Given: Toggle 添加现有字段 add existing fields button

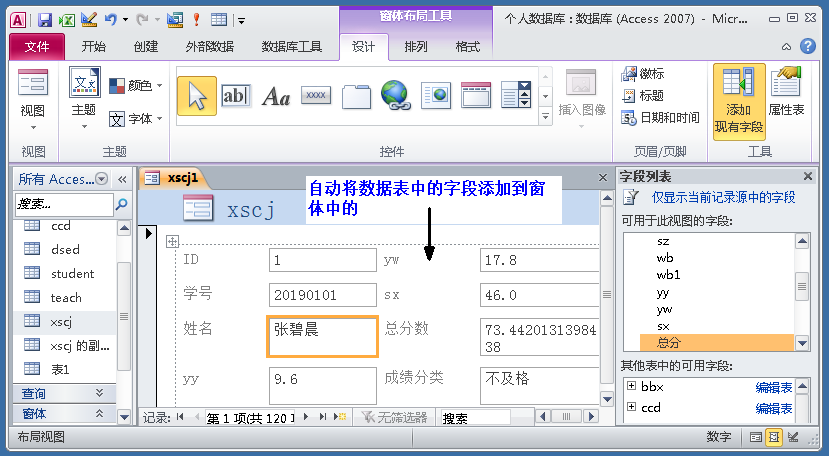Looking at the screenshot, I should click(x=739, y=102).
